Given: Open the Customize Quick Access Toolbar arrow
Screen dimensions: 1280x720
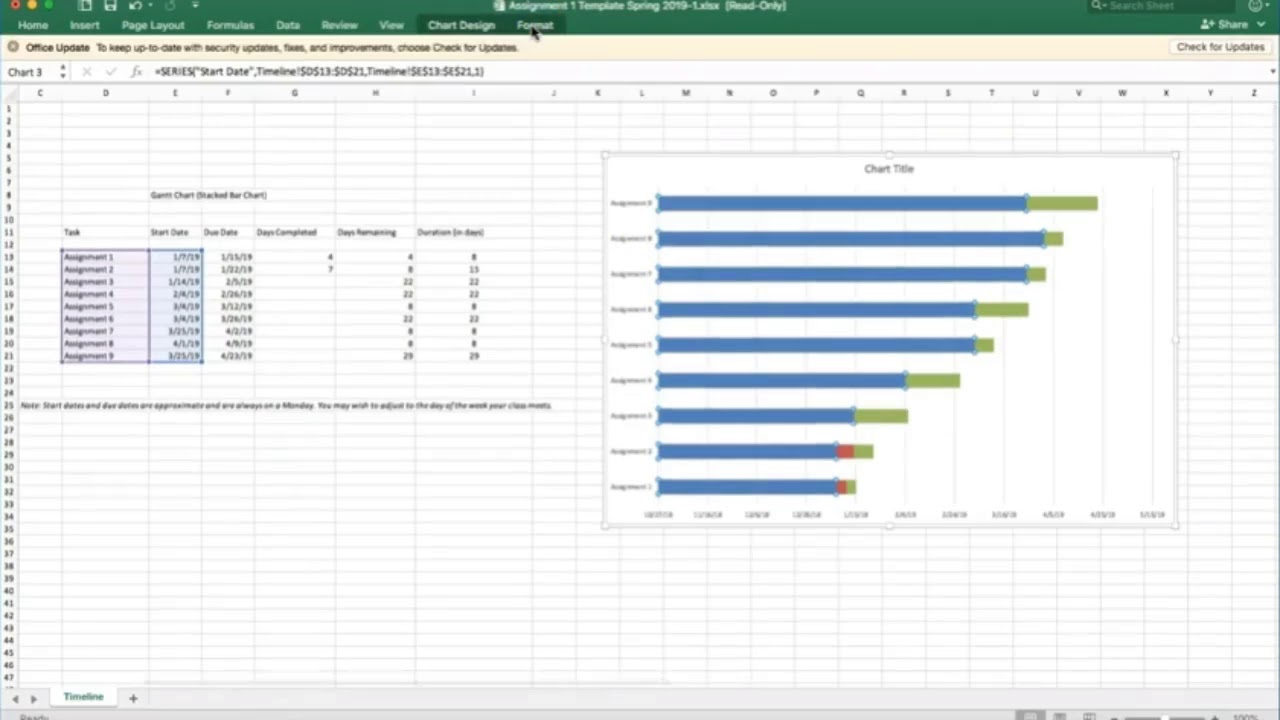Looking at the screenshot, I should point(195,5).
